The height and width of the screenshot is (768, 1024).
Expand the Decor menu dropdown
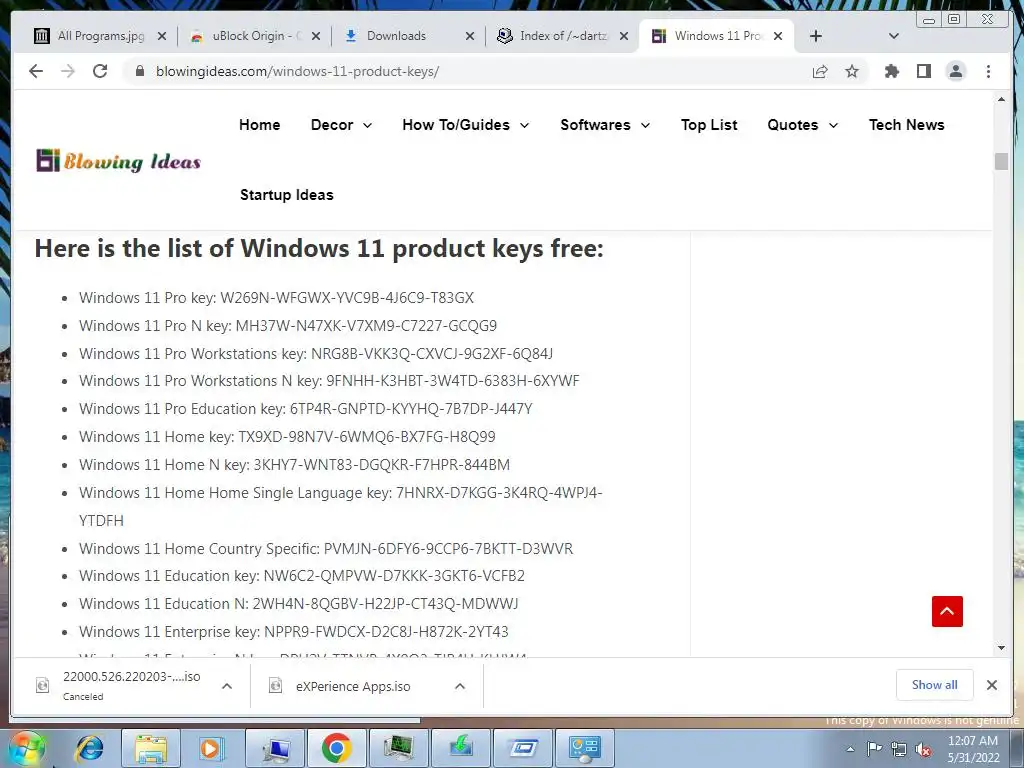pos(342,125)
